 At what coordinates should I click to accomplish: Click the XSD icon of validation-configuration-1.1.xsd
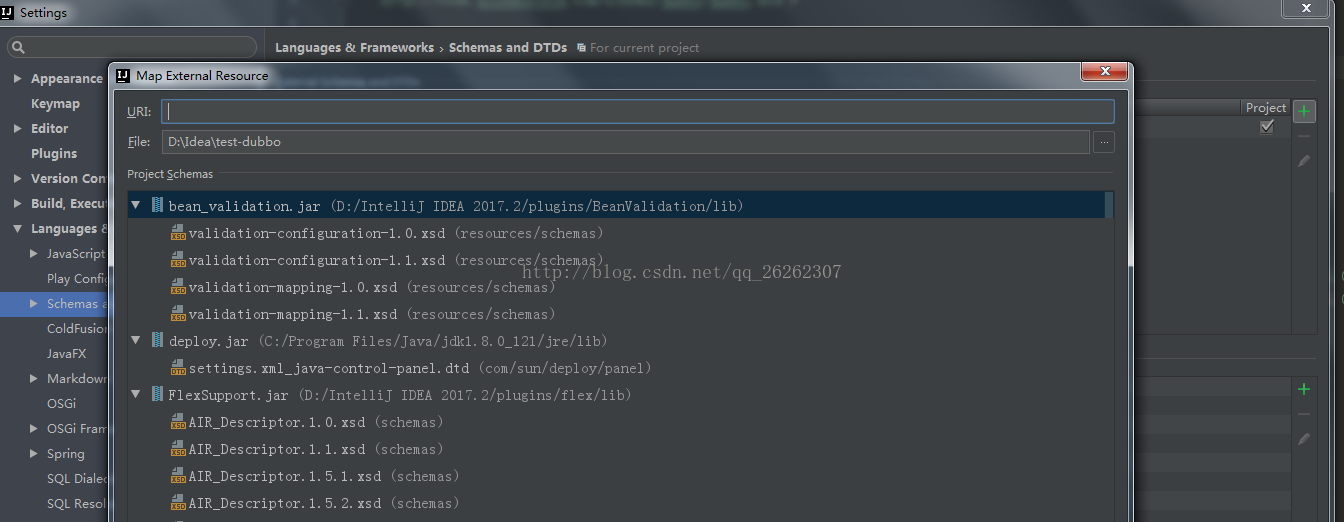coord(178,260)
